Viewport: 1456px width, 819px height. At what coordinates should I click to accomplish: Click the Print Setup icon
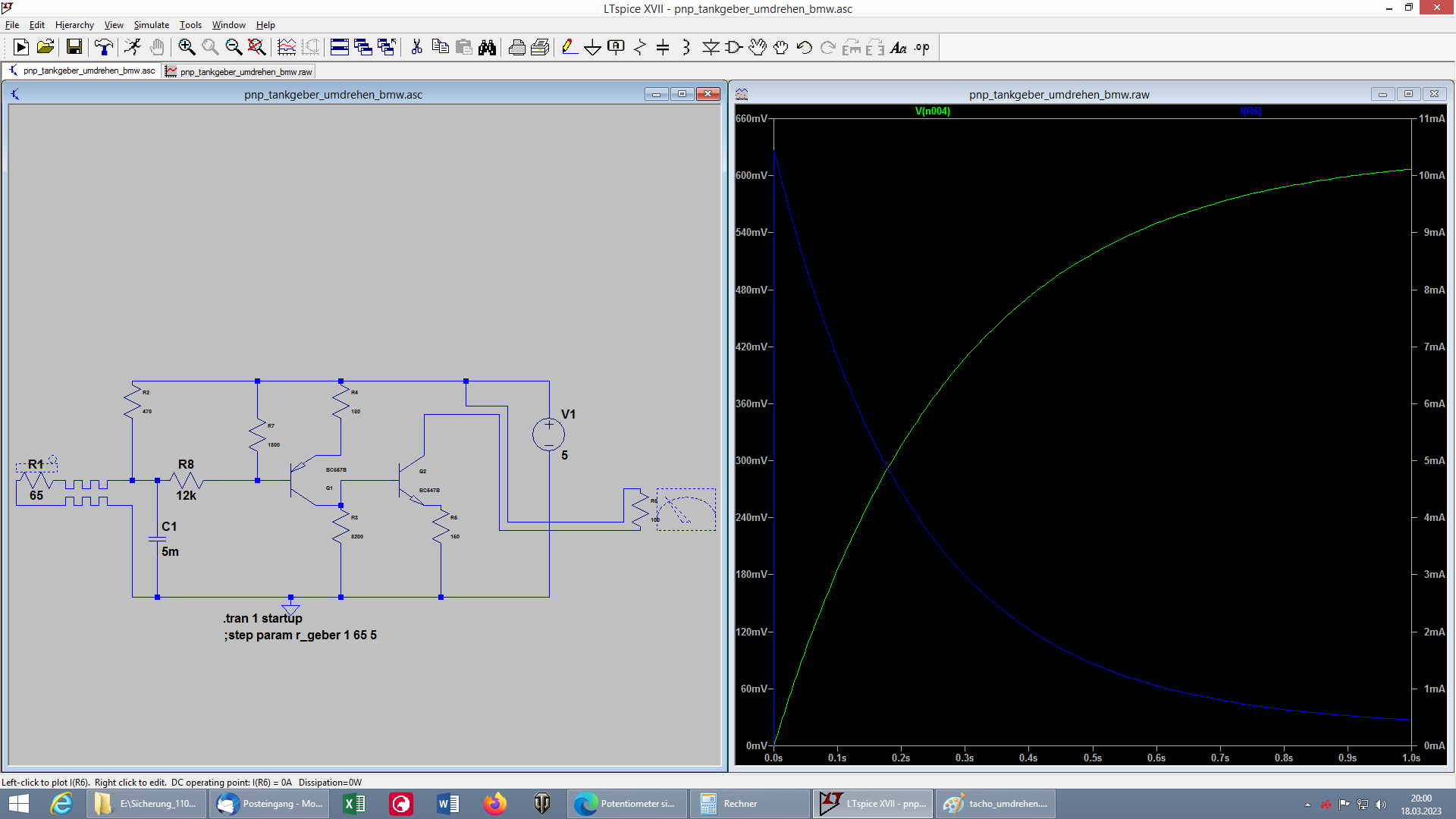pos(540,48)
